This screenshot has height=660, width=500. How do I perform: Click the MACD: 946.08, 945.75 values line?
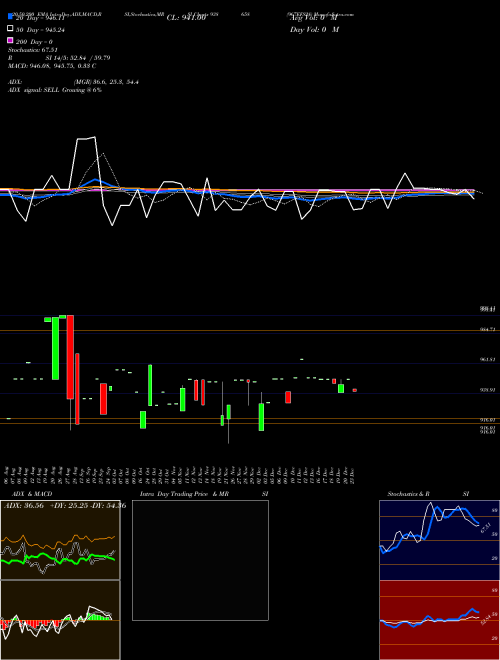click(x=52, y=66)
